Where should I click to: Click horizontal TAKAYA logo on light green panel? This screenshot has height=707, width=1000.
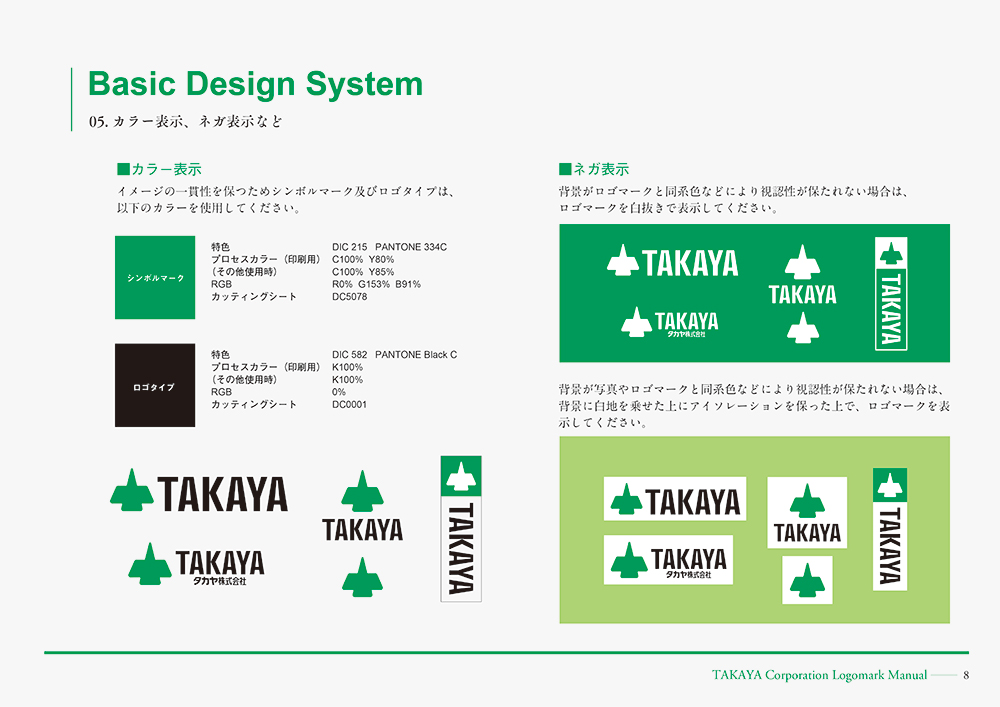tap(675, 499)
